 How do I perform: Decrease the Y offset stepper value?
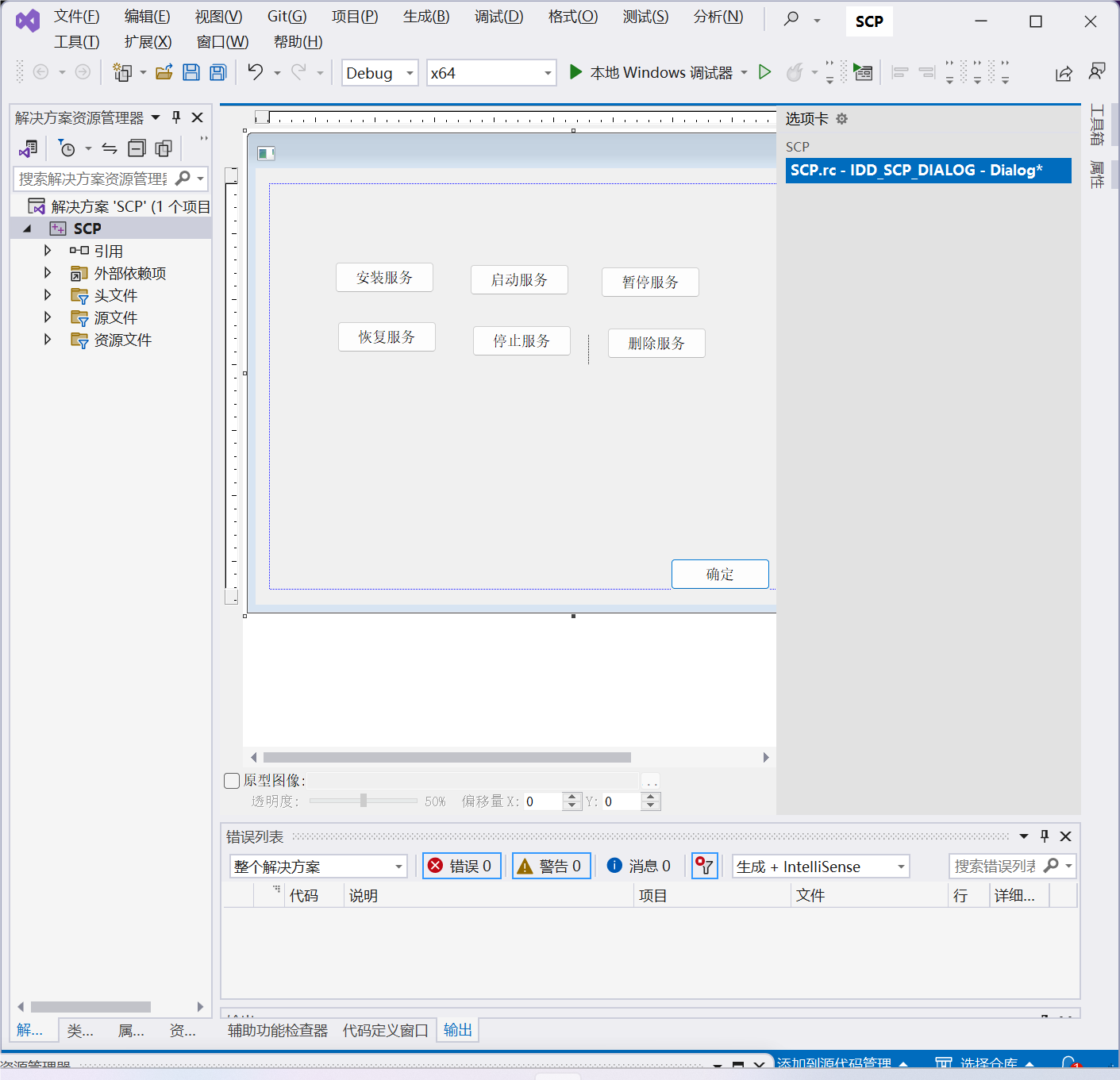click(x=651, y=805)
